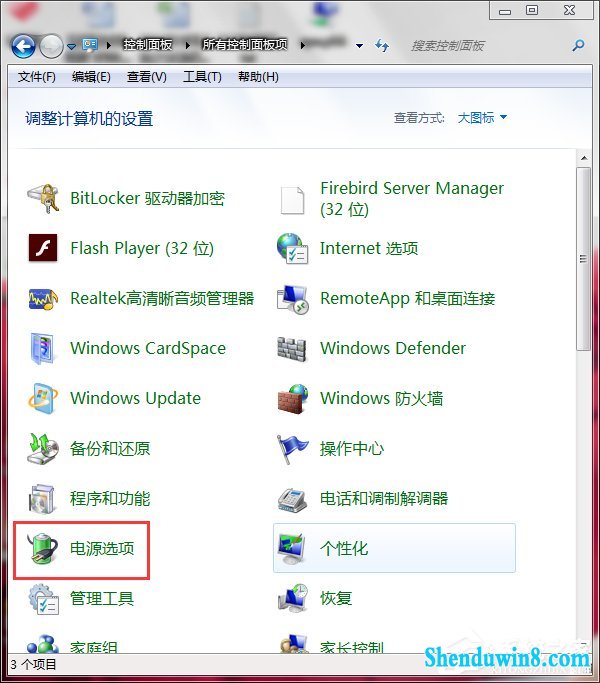This screenshot has width=600, height=683.
Task: Click the 搜索控制面板 search field
Action: (x=486, y=45)
